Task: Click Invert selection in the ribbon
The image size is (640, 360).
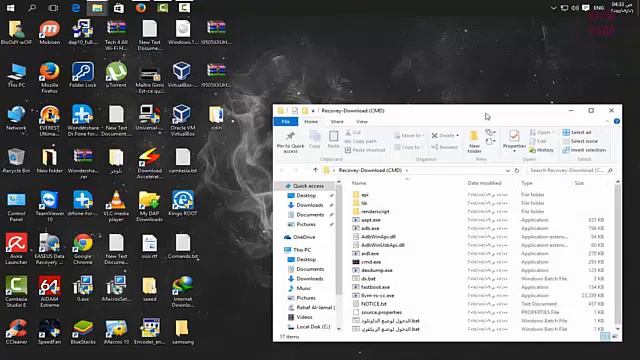Action: (x=584, y=150)
